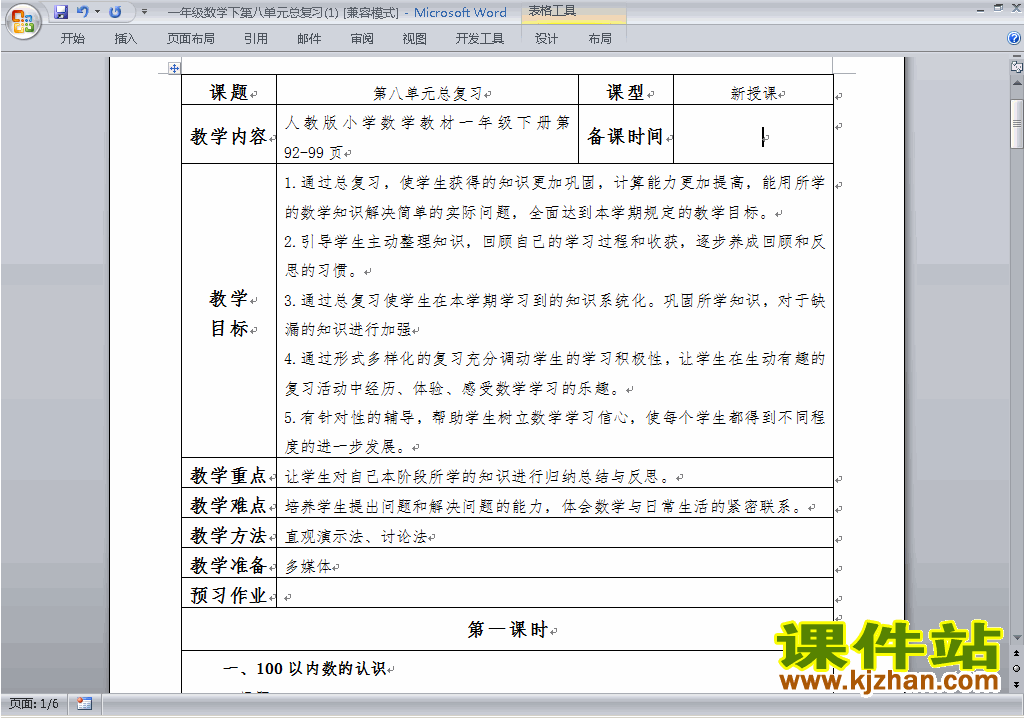Click the 教学准备 label cell

tap(229, 564)
